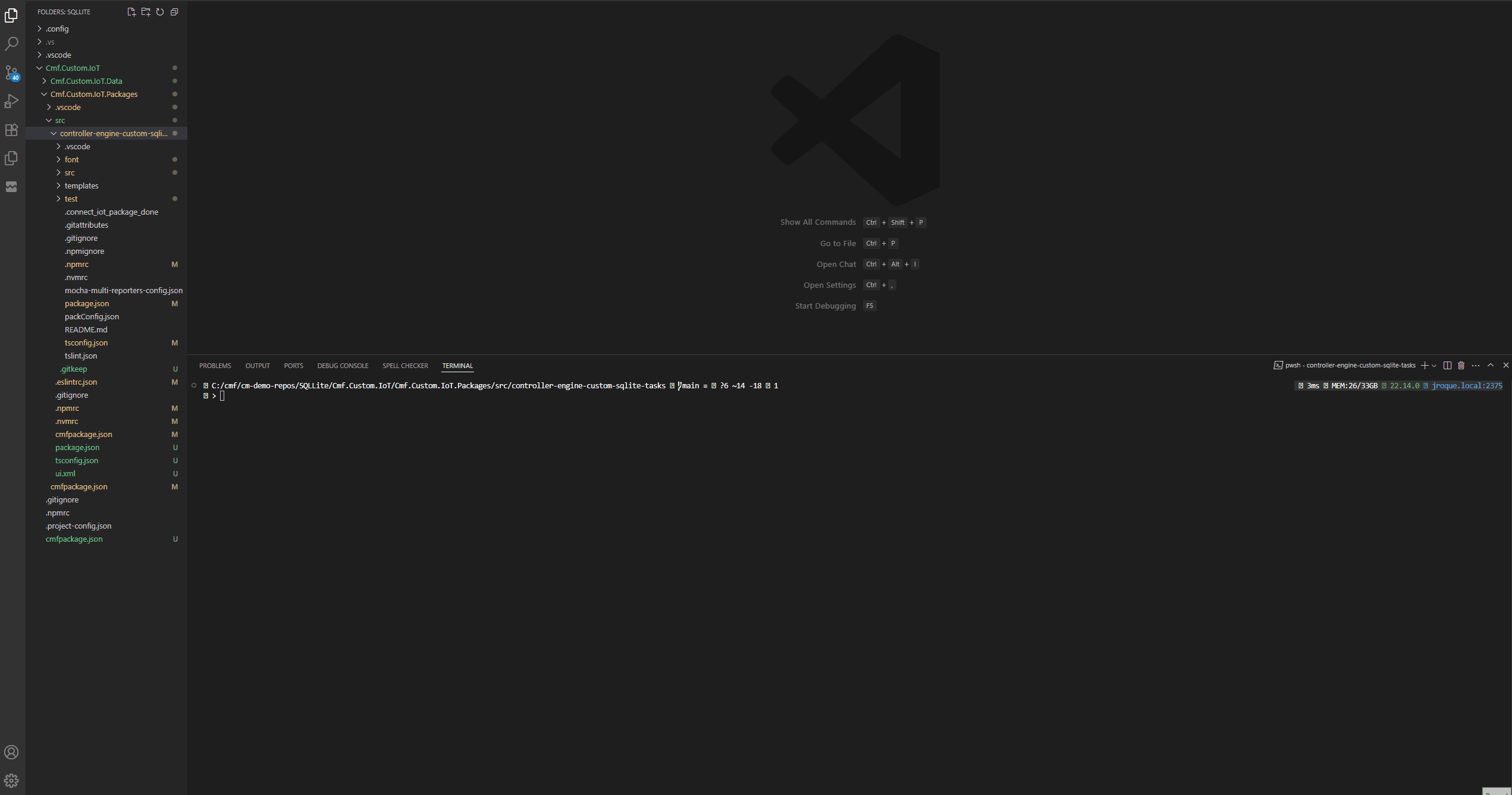Close the terminal panel
Viewport: 1512px width, 795px height.
coord(1505,366)
